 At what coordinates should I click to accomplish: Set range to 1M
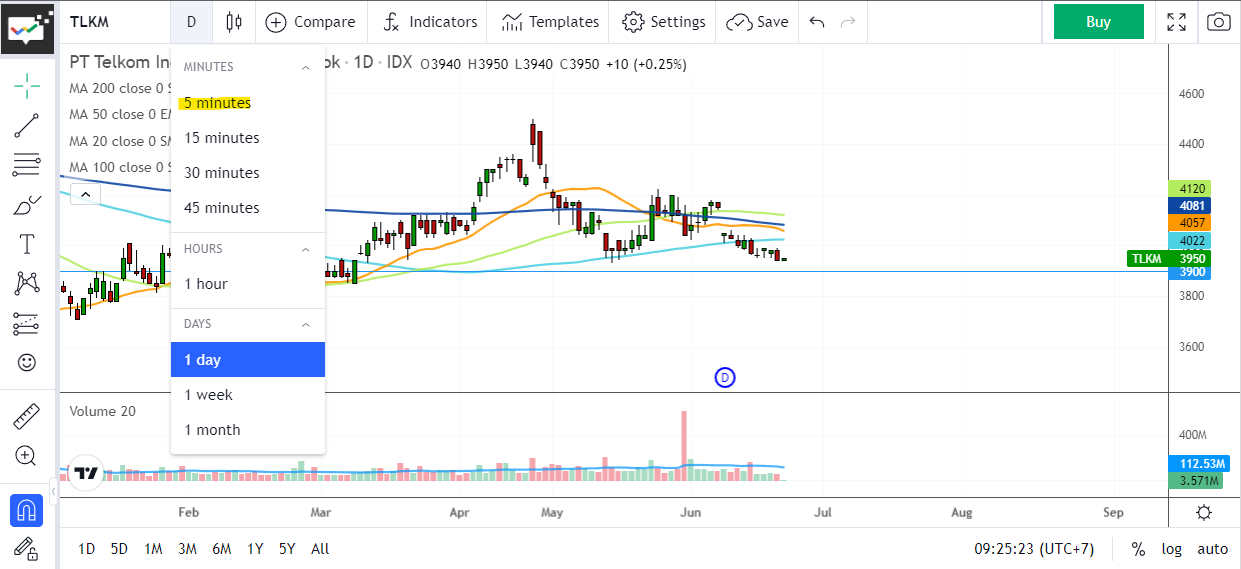[x=153, y=549]
